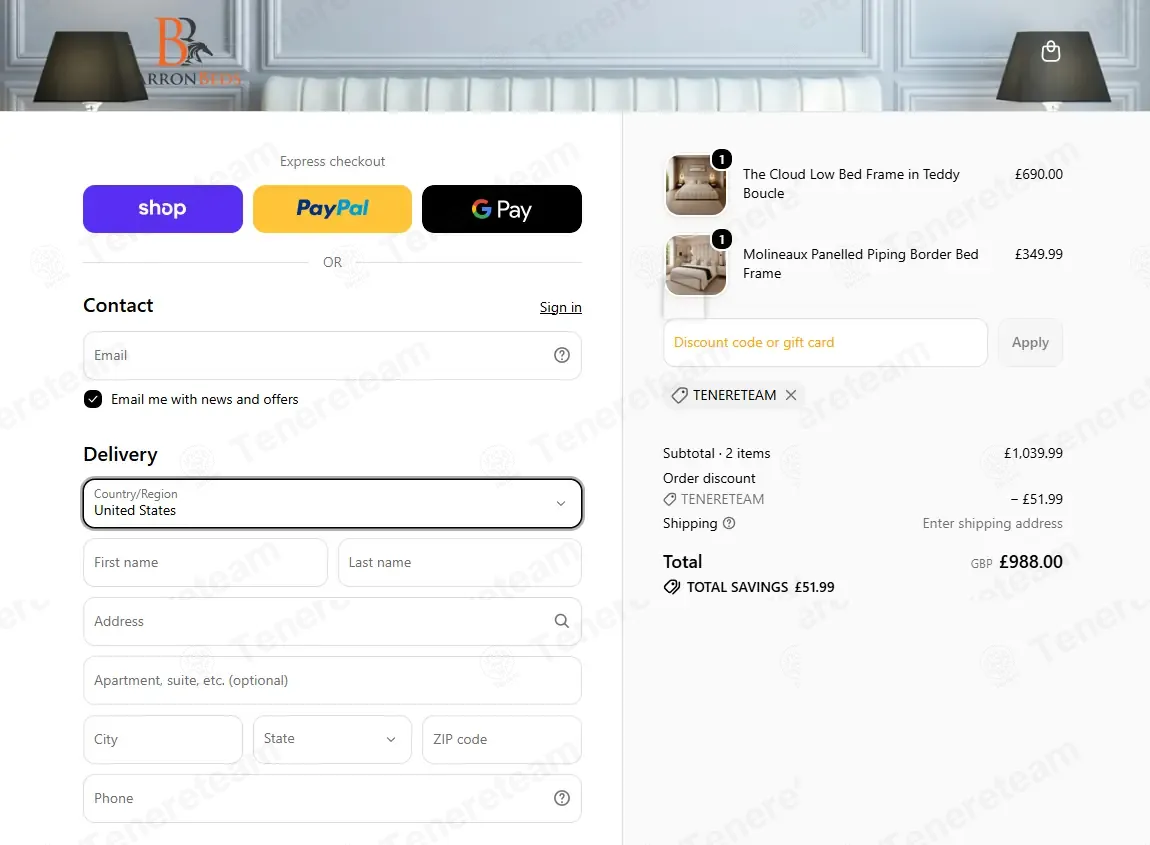Click the Sign in link

(560, 307)
